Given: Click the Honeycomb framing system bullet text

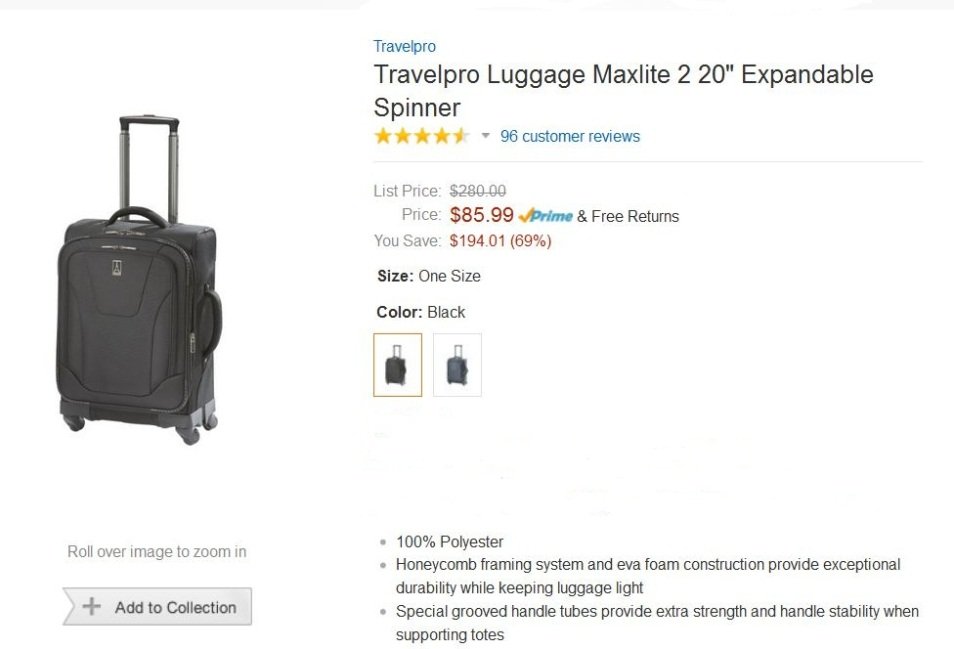Looking at the screenshot, I should pos(647,565).
